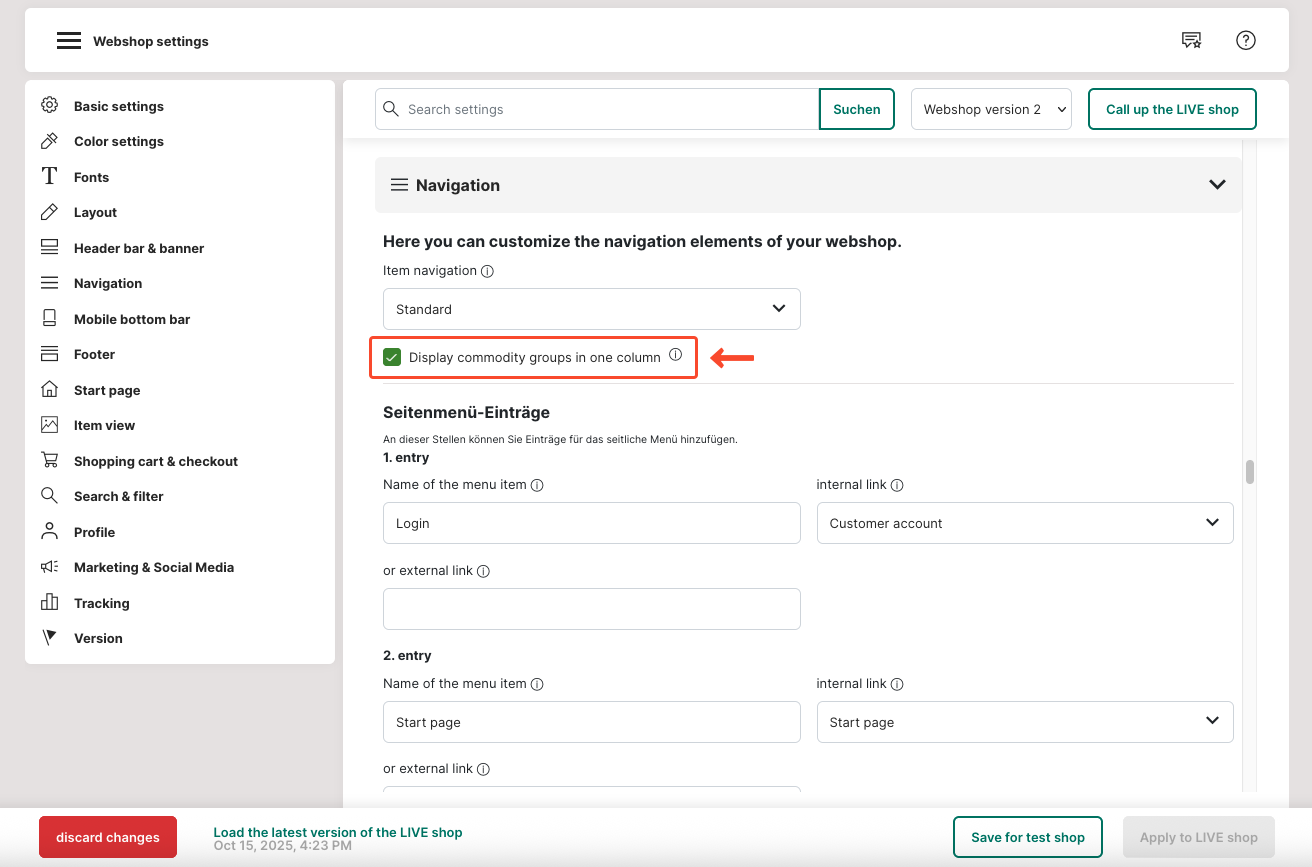Open the Customer account internal link dropdown
Viewport: 1312px width, 867px height.
[x=1024, y=523]
